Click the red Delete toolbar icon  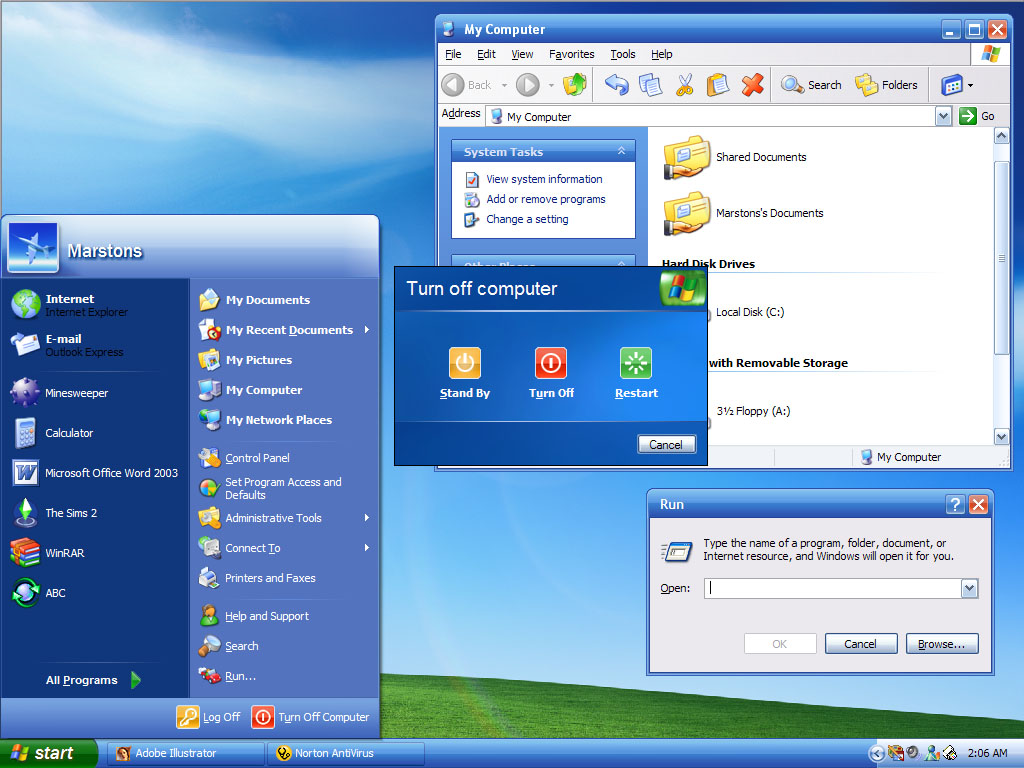pyautogui.click(x=752, y=85)
